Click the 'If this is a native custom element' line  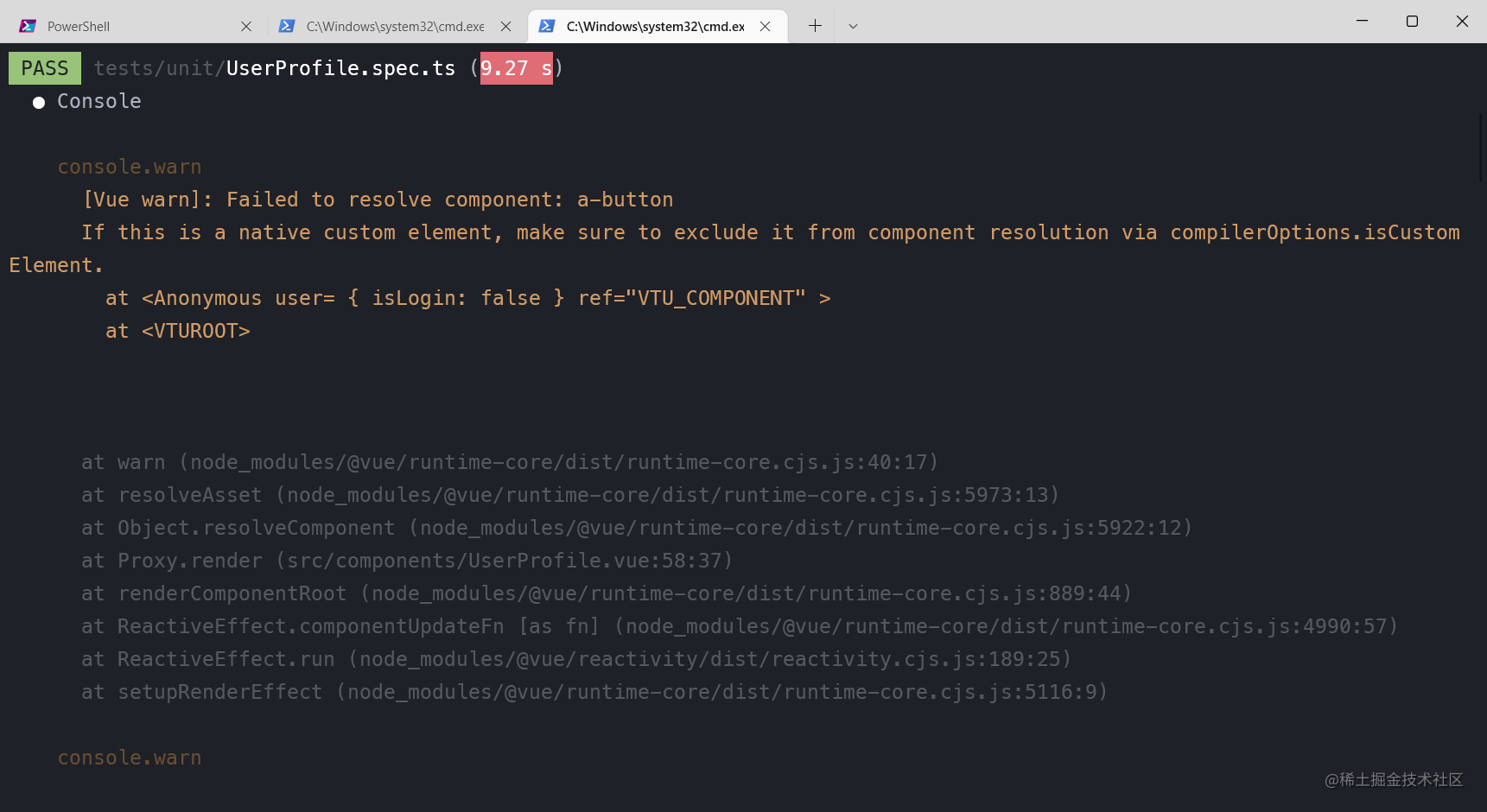tap(734, 249)
